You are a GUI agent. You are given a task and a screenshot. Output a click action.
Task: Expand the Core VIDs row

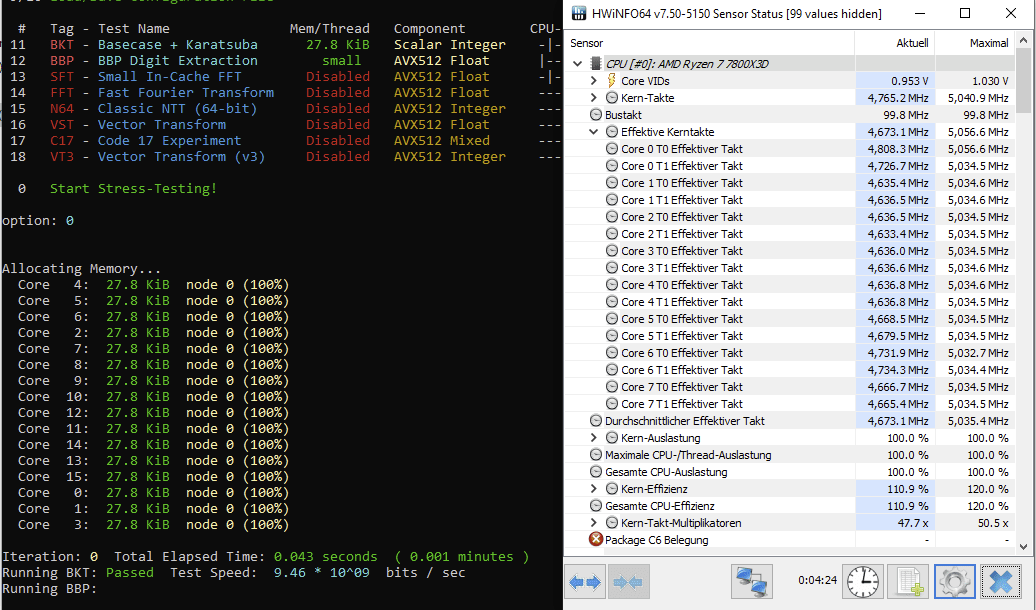(593, 81)
